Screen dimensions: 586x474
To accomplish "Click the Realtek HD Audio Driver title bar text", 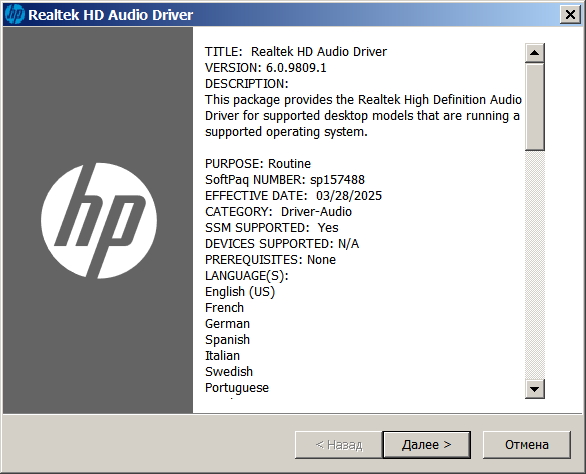I will (x=111, y=15).
